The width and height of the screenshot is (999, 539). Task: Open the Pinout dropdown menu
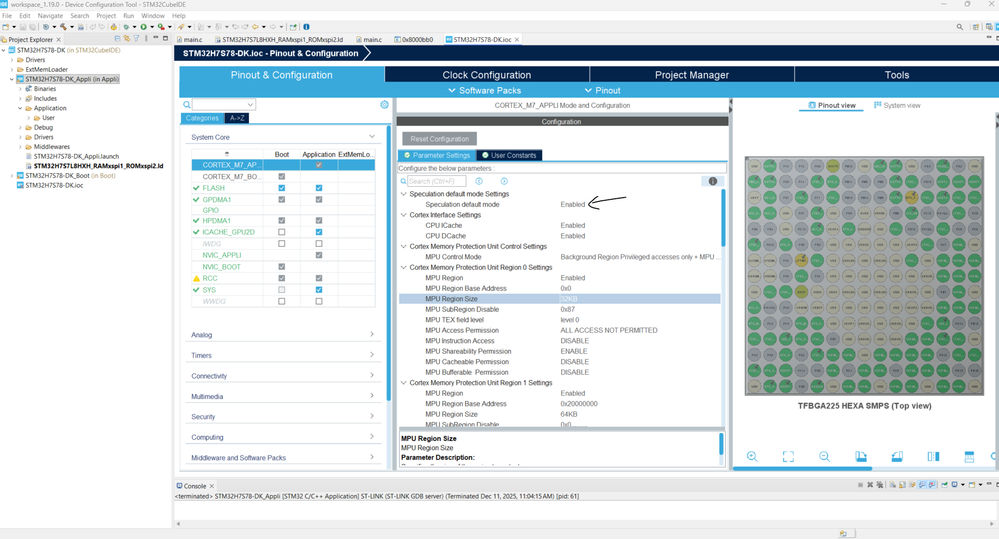(x=602, y=90)
